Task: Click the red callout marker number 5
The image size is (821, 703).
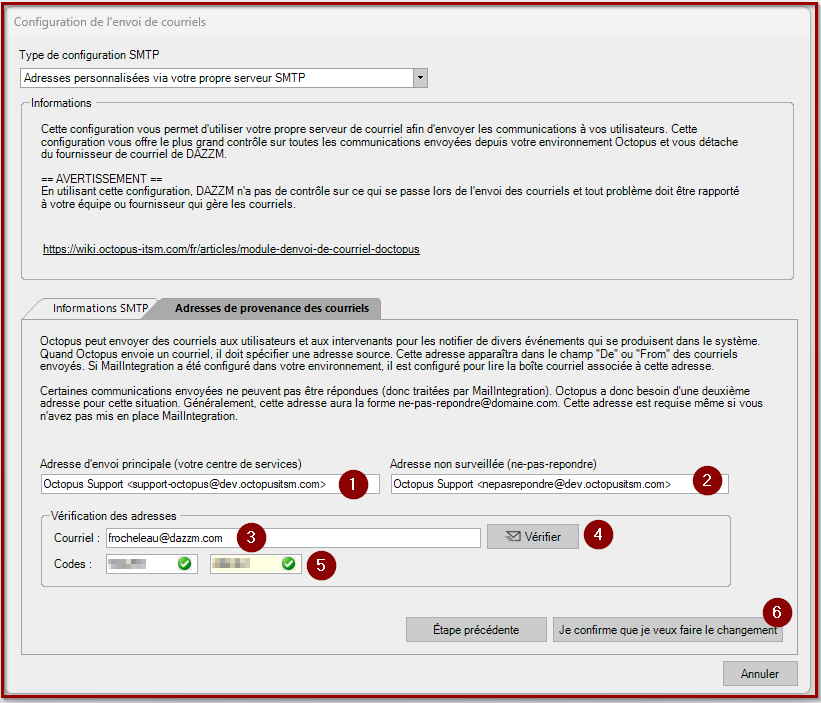Action: (320, 564)
